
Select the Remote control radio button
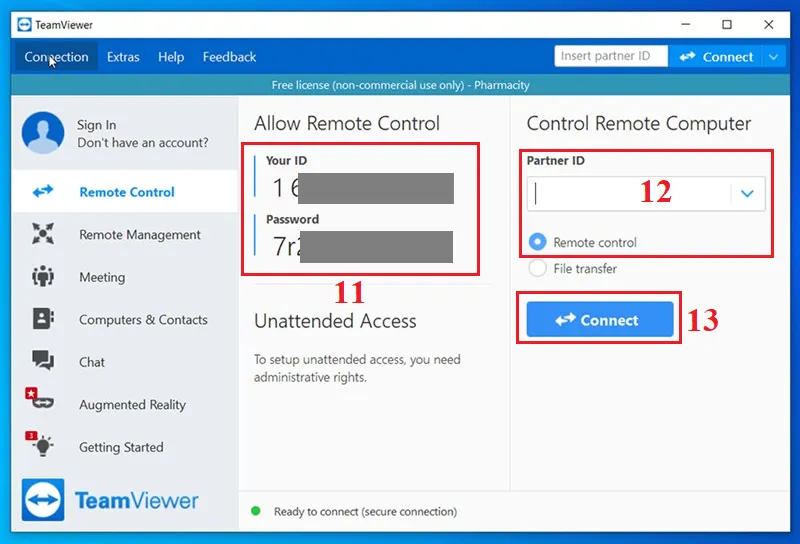pos(537,242)
